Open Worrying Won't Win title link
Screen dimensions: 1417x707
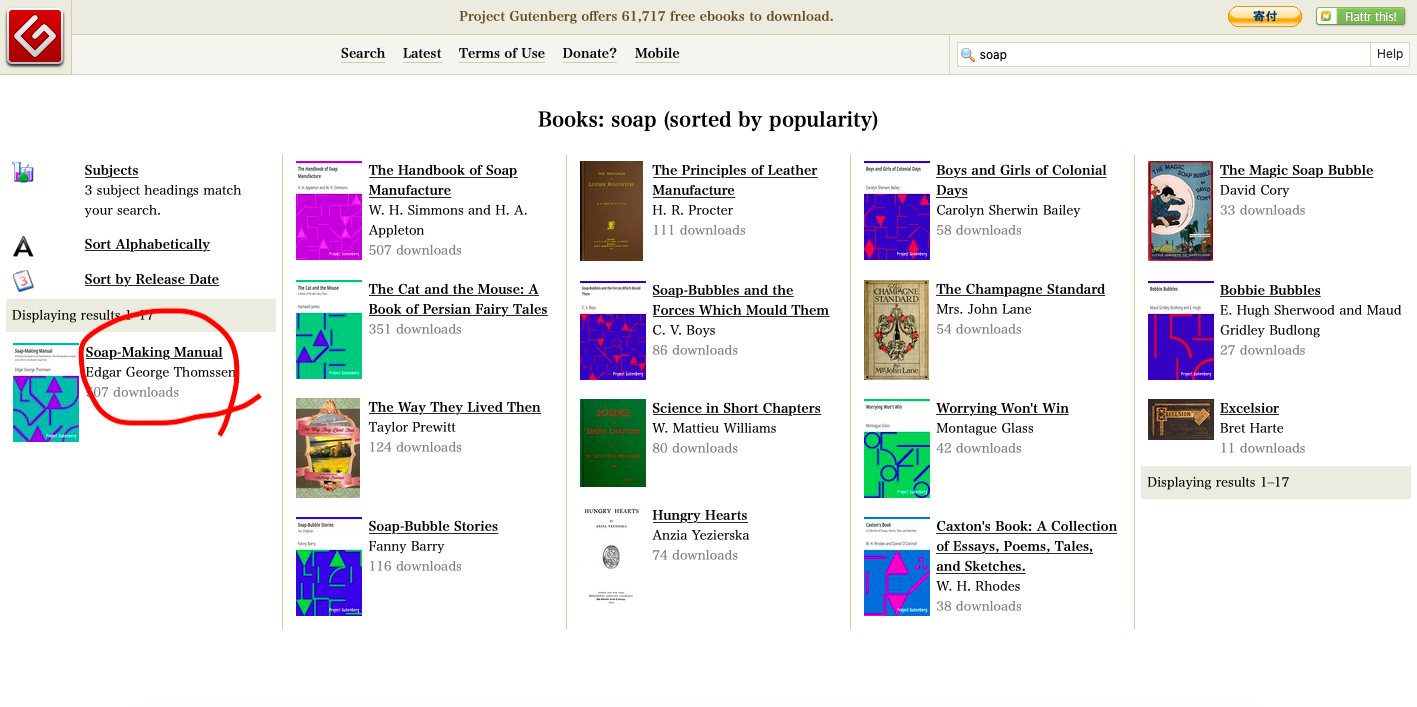click(1003, 408)
